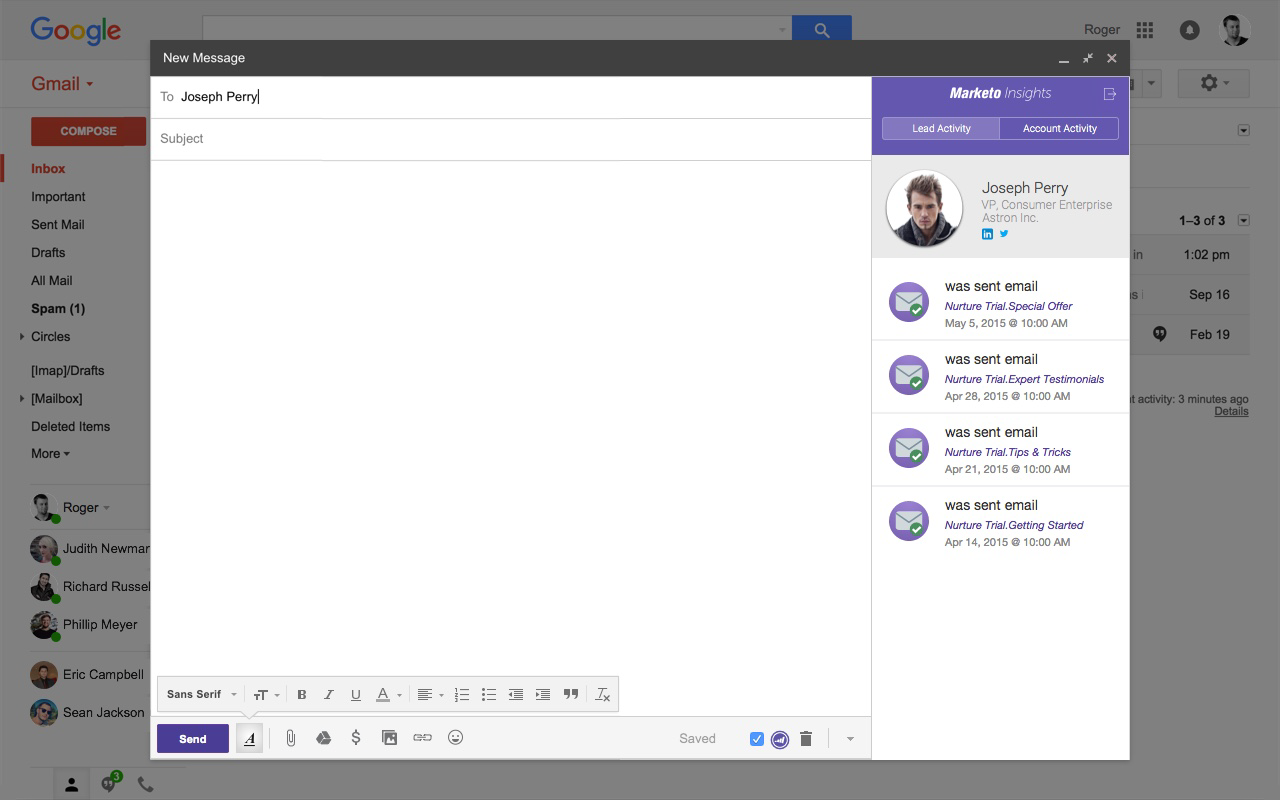Open Joseph Perry's LinkedIn profile icon
1280x800 pixels.
(987, 234)
